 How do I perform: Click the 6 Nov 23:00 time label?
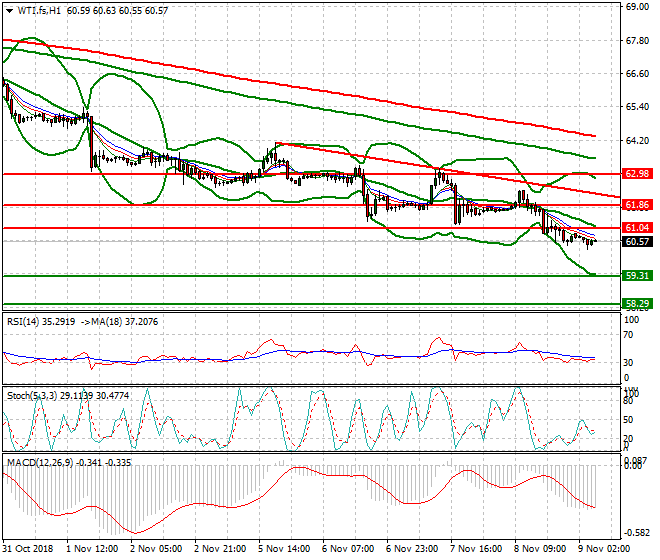(x=412, y=549)
